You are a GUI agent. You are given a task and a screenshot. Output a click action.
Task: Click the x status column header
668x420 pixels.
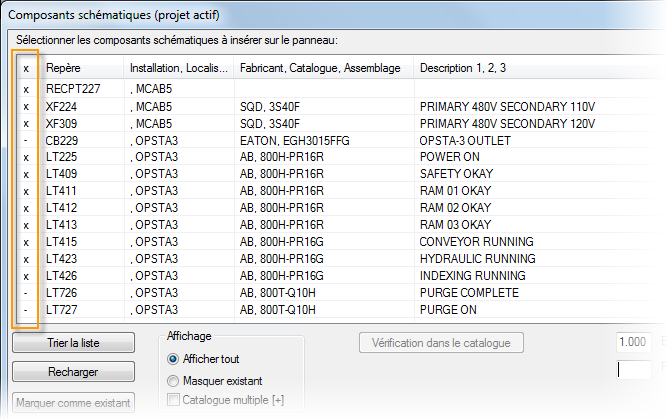[26, 68]
